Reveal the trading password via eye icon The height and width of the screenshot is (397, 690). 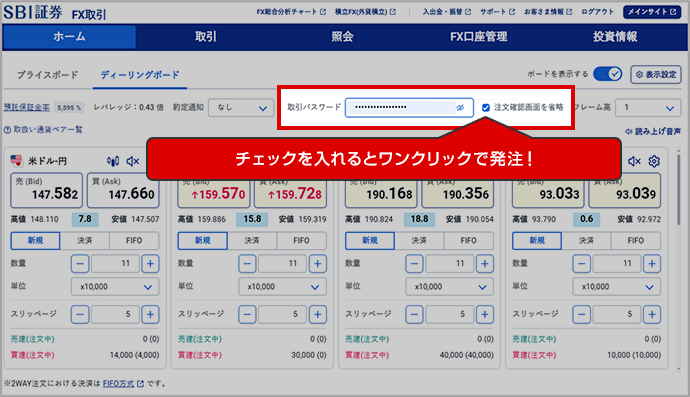460,107
